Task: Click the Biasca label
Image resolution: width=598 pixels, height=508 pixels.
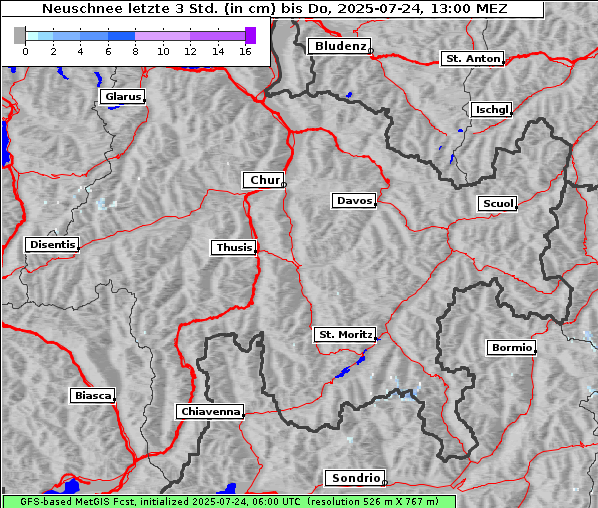Action: coord(93,395)
